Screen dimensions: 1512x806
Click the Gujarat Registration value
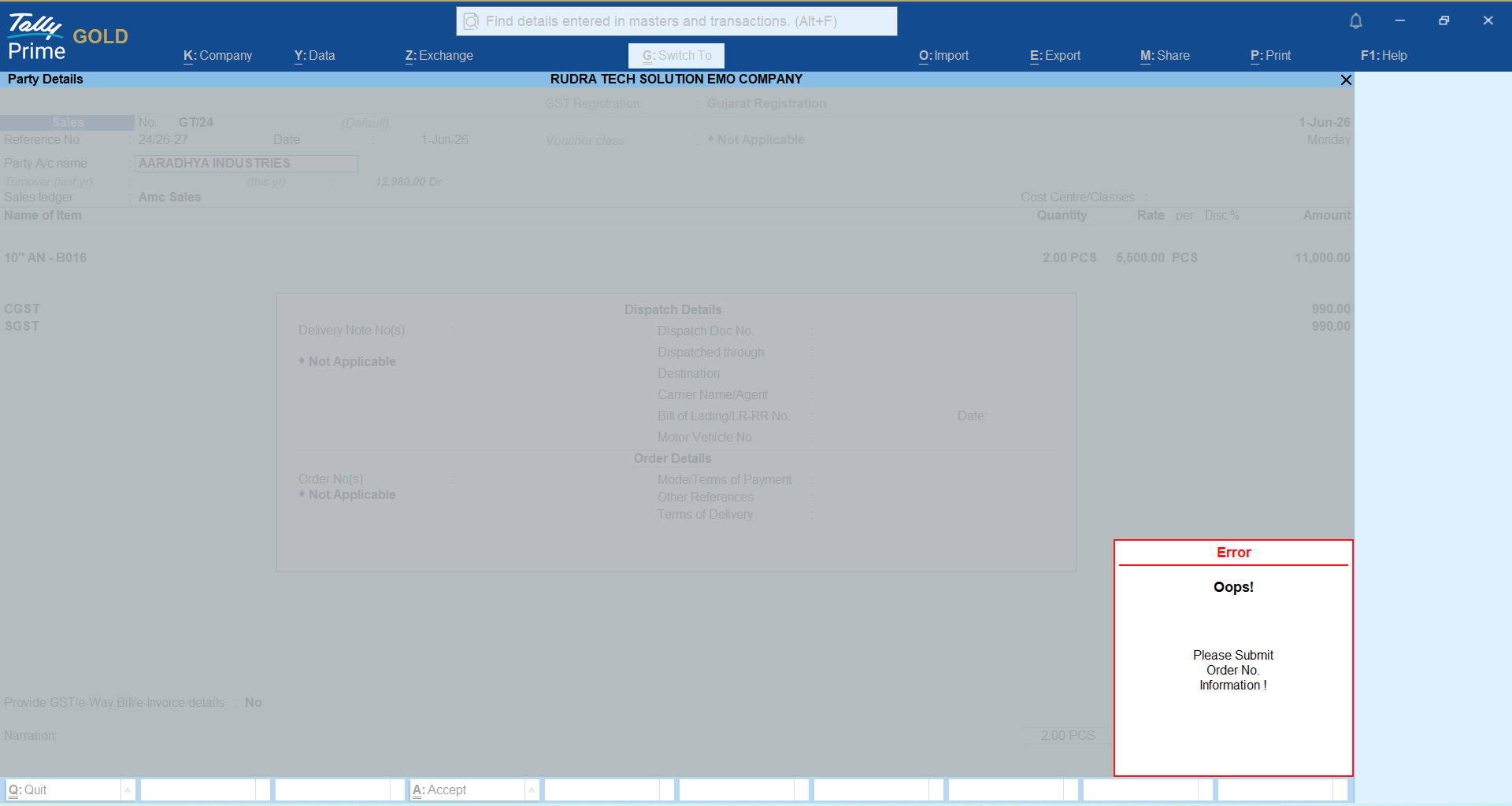click(766, 104)
